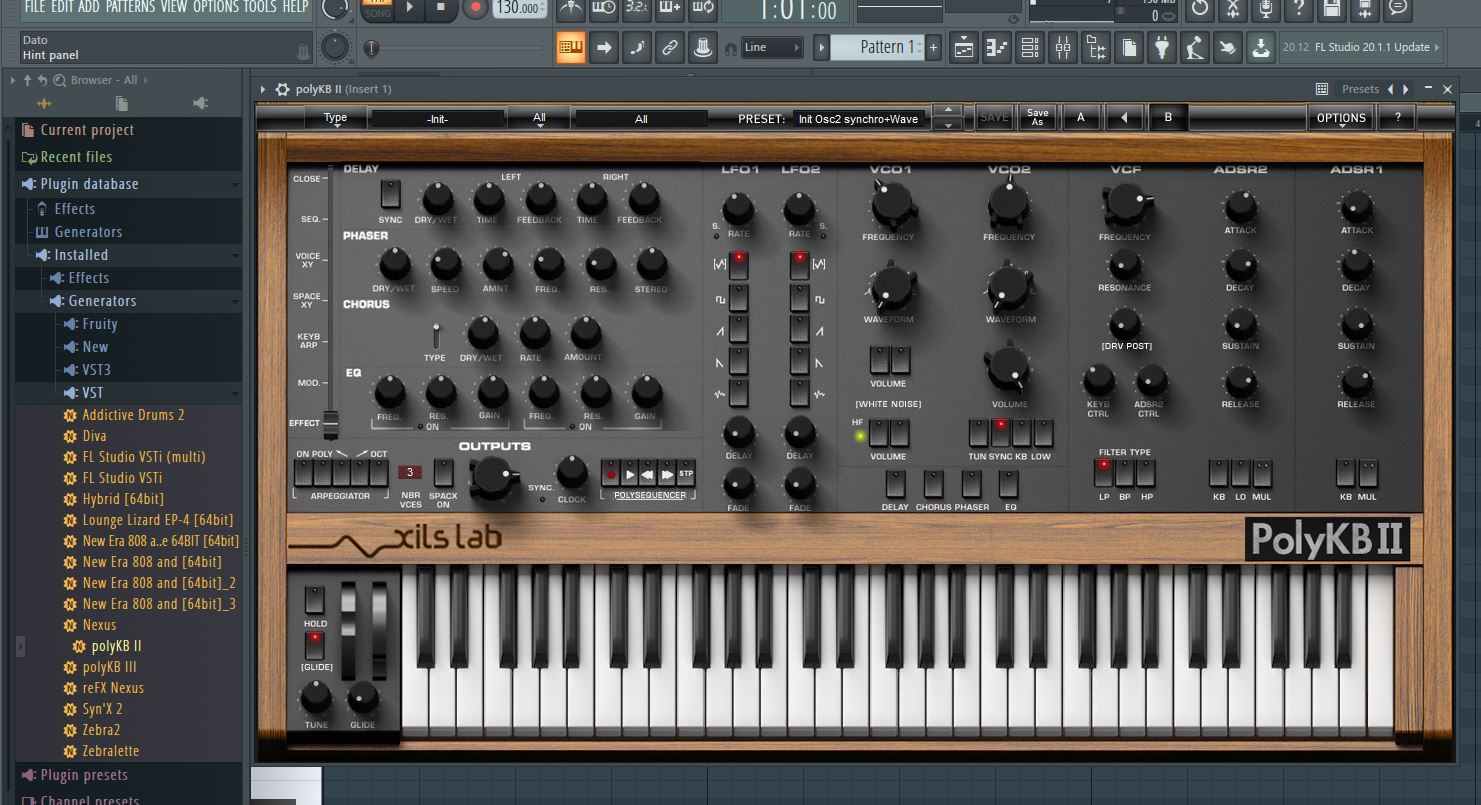Select preset slot A
The width and height of the screenshot is (1481, 805).
(1080, 118)
